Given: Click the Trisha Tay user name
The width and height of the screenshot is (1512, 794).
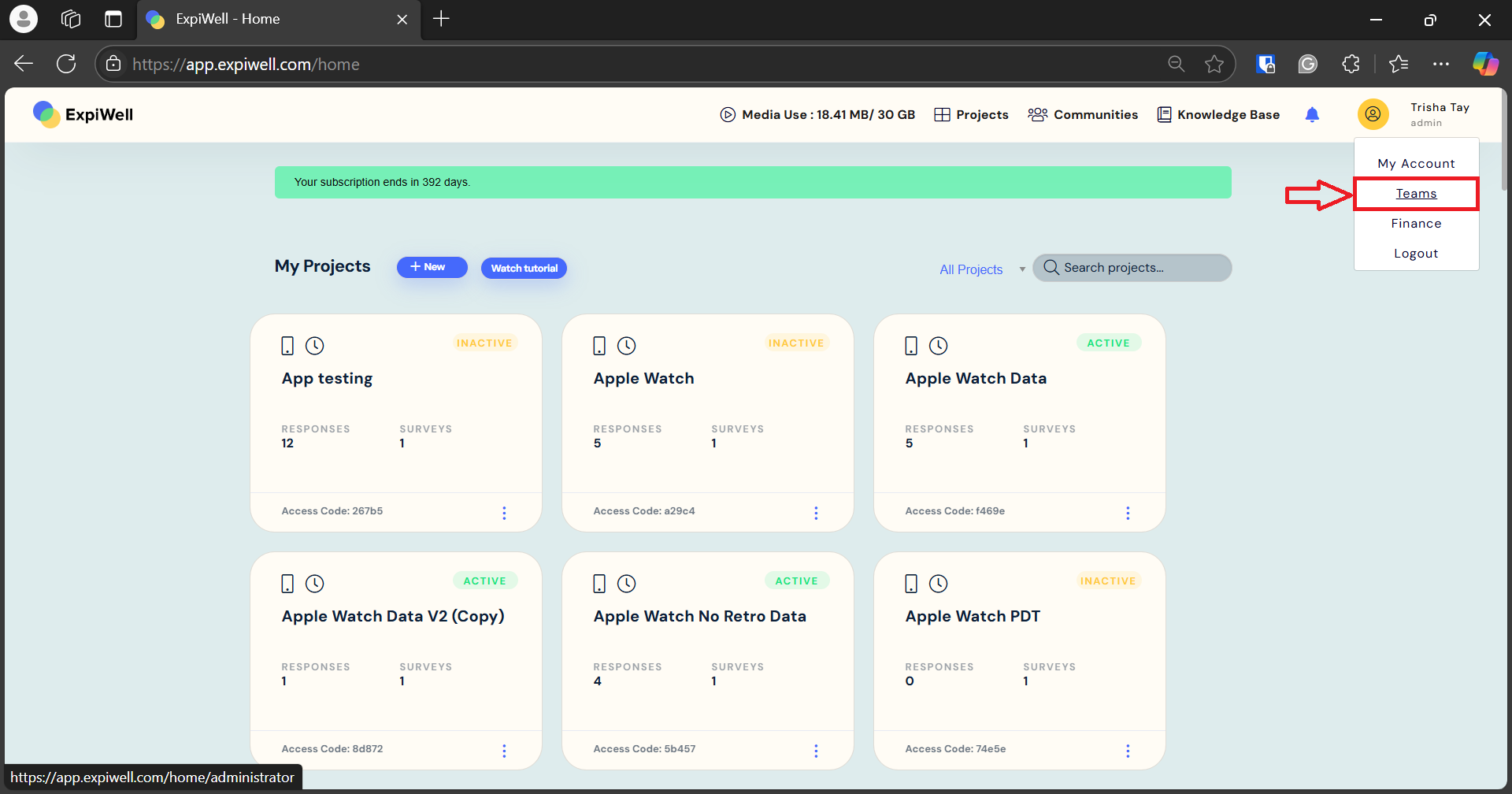Looking at the screenshot, I should click(x=1440, y=107).
